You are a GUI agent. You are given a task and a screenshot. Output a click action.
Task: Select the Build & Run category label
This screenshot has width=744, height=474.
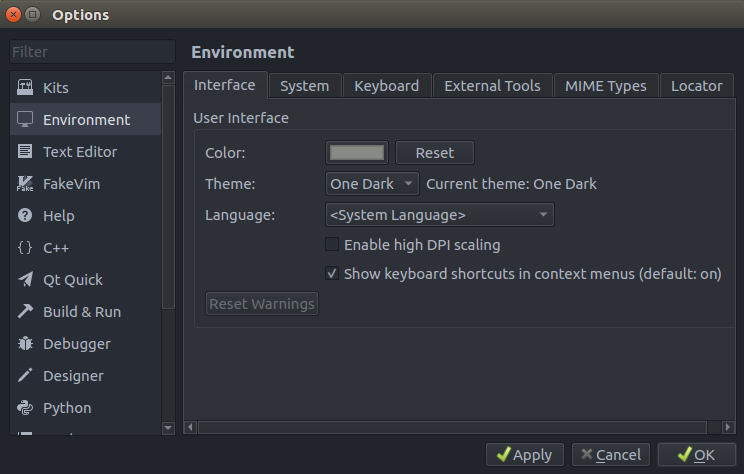82,312
